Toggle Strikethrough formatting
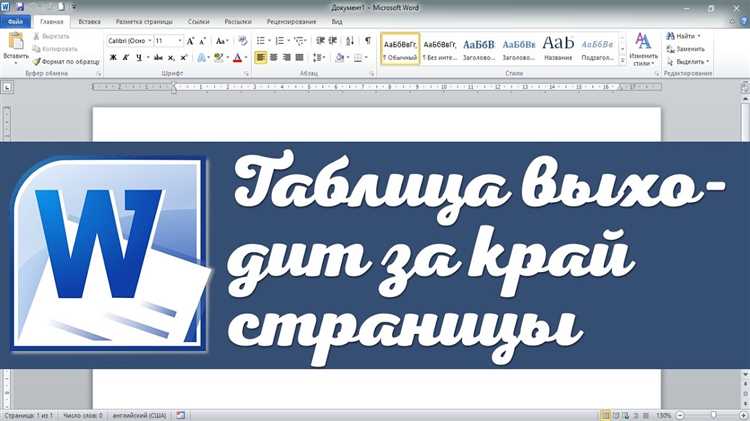 tap(158, 58)
